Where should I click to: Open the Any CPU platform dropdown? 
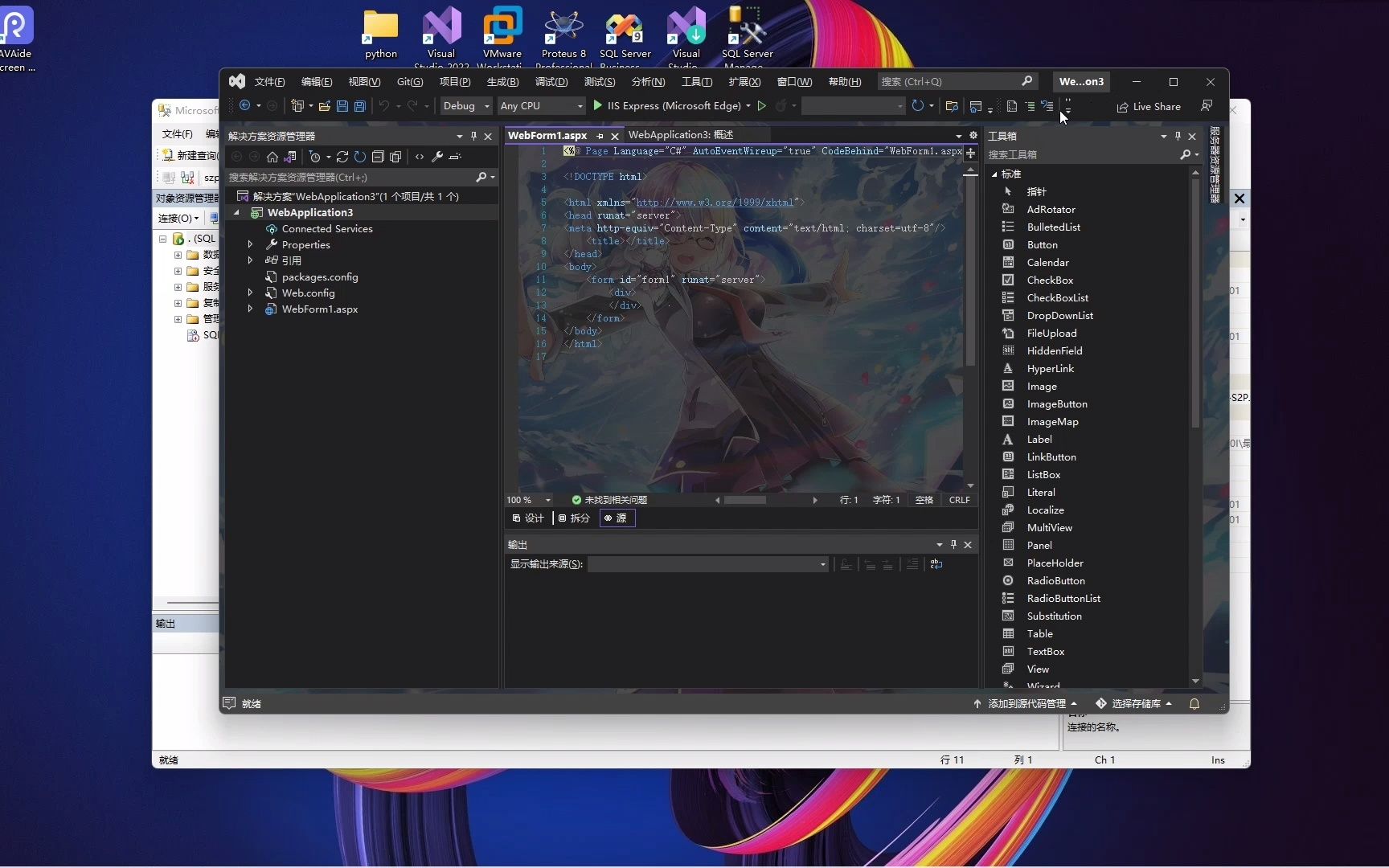click(541, 106)
